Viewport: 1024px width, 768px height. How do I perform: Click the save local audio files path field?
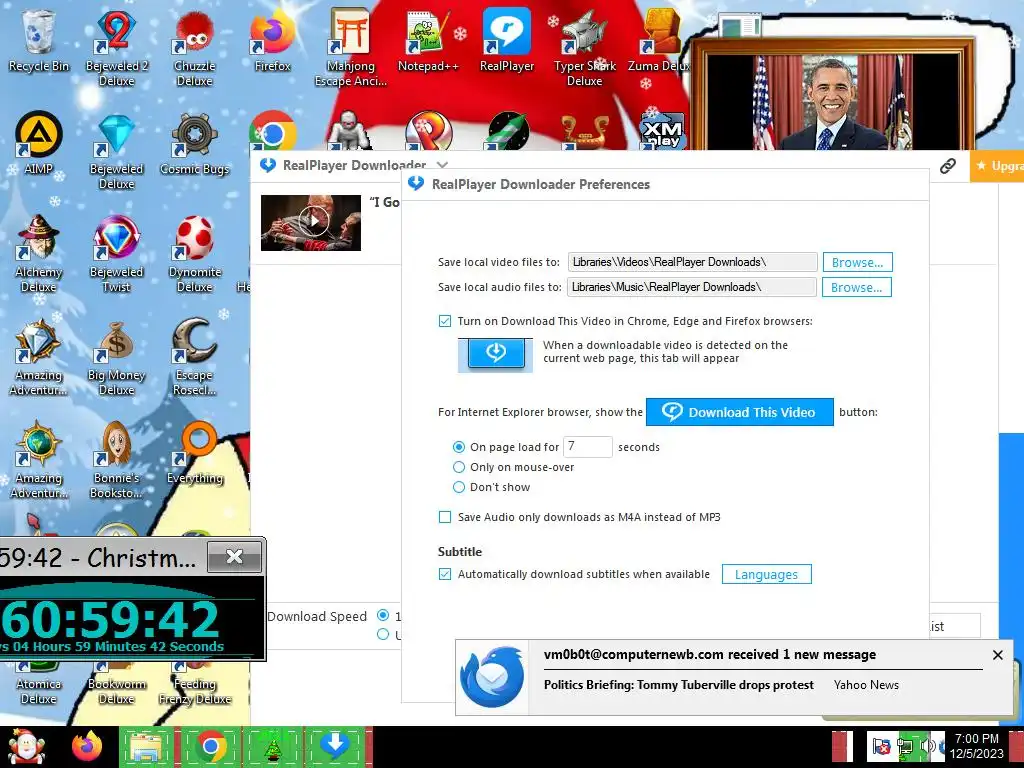coord(692,287)
